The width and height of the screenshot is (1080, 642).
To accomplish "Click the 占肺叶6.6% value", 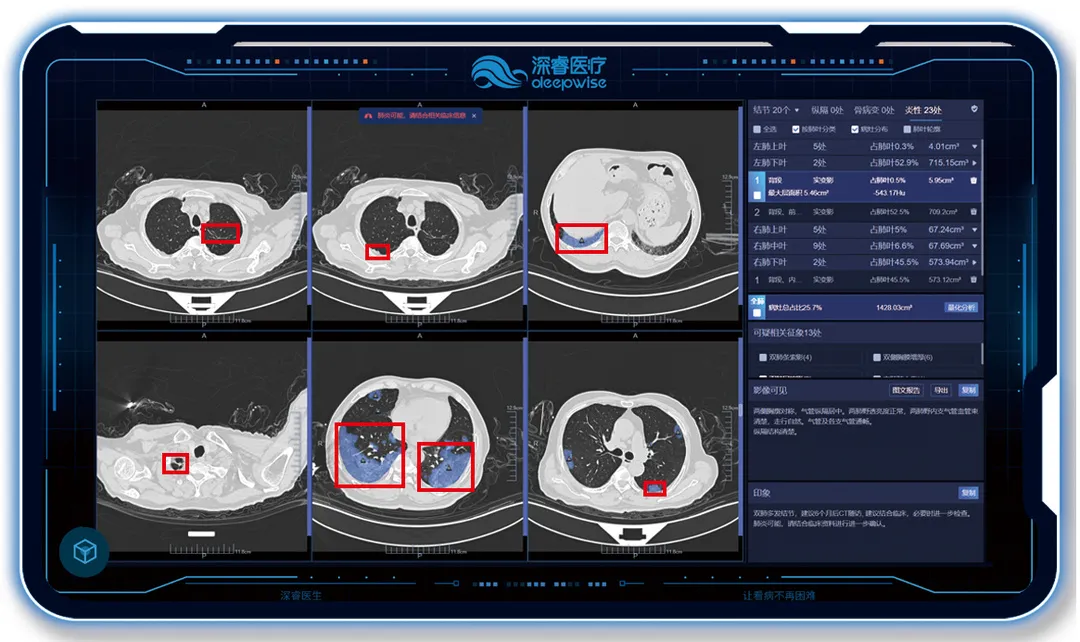I will click(x=891, y=246).
